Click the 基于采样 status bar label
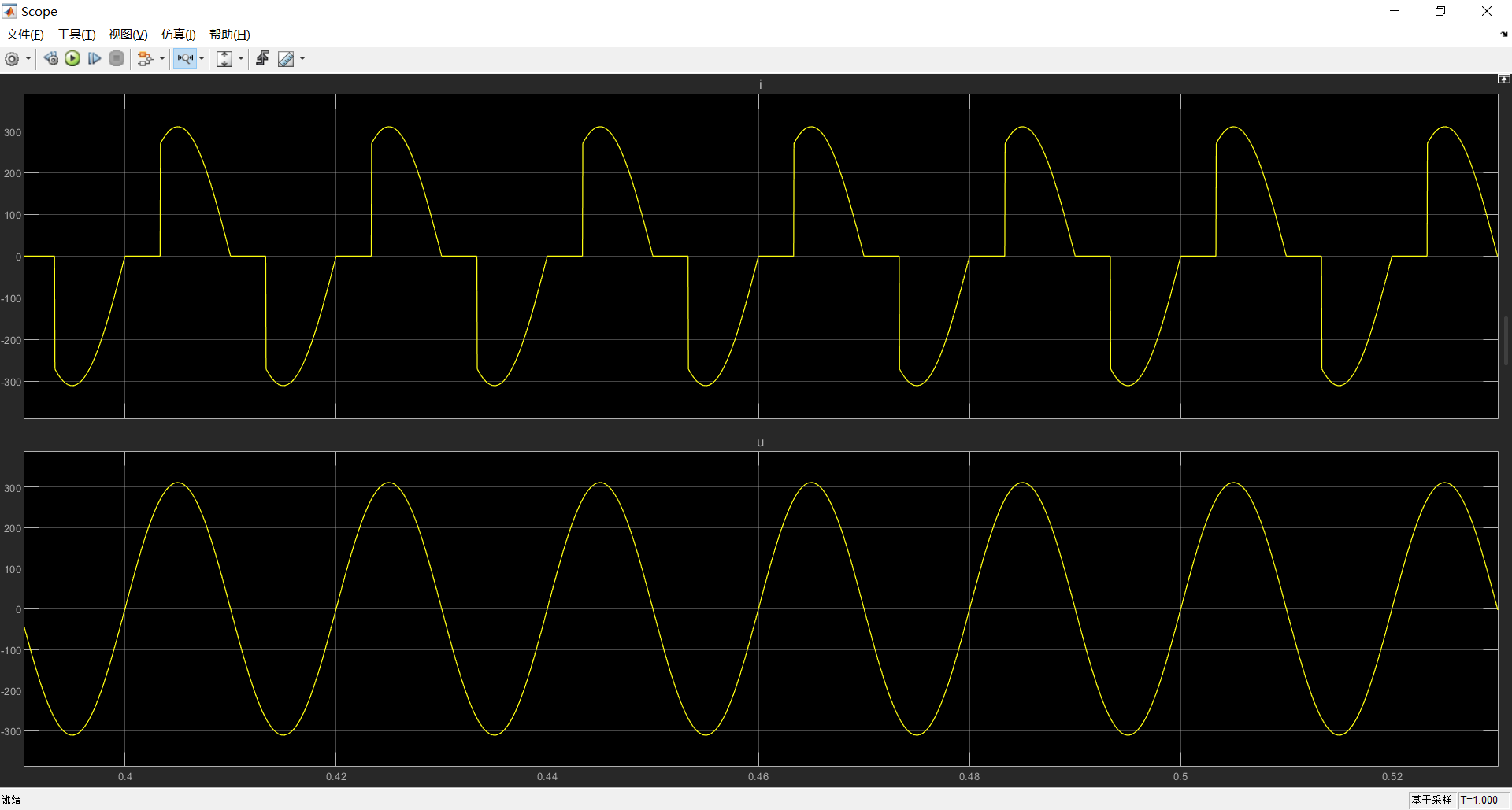 point(1431,800)
